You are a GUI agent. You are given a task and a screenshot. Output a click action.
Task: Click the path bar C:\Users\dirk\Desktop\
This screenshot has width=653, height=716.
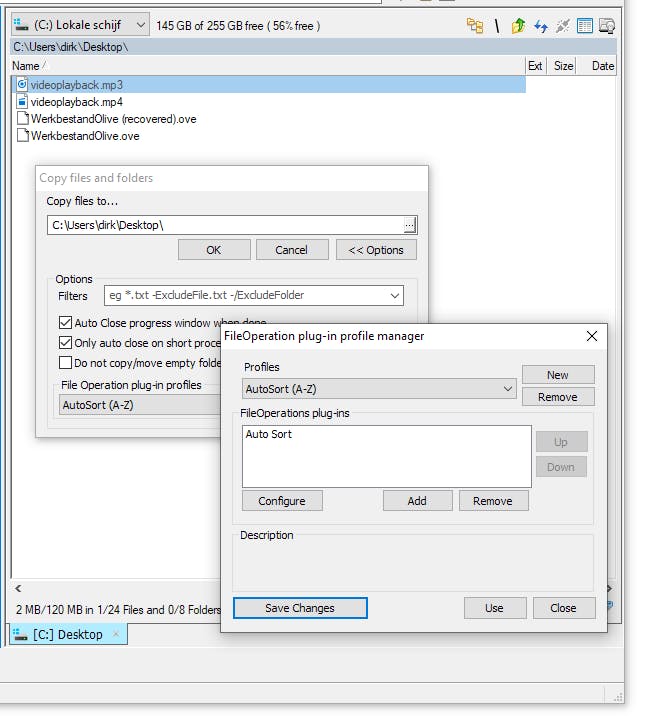click(313, 47)
